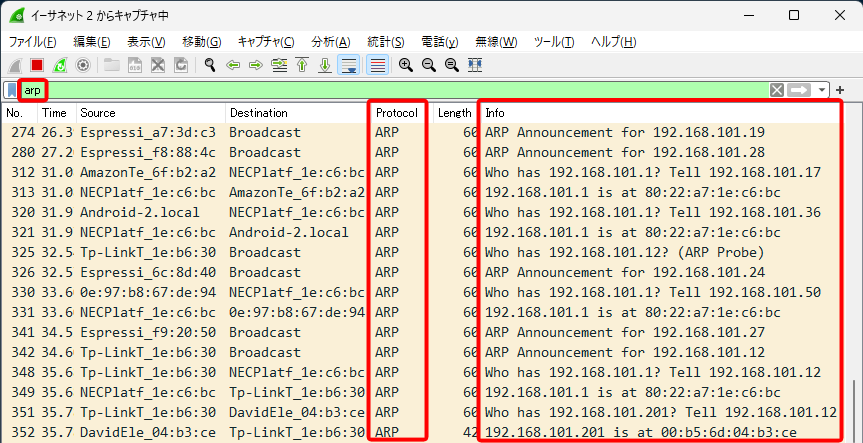The width and height of the screenshot is (863, 443).
Task: Jump to the first packet
Action: click(x=302, y=65)
